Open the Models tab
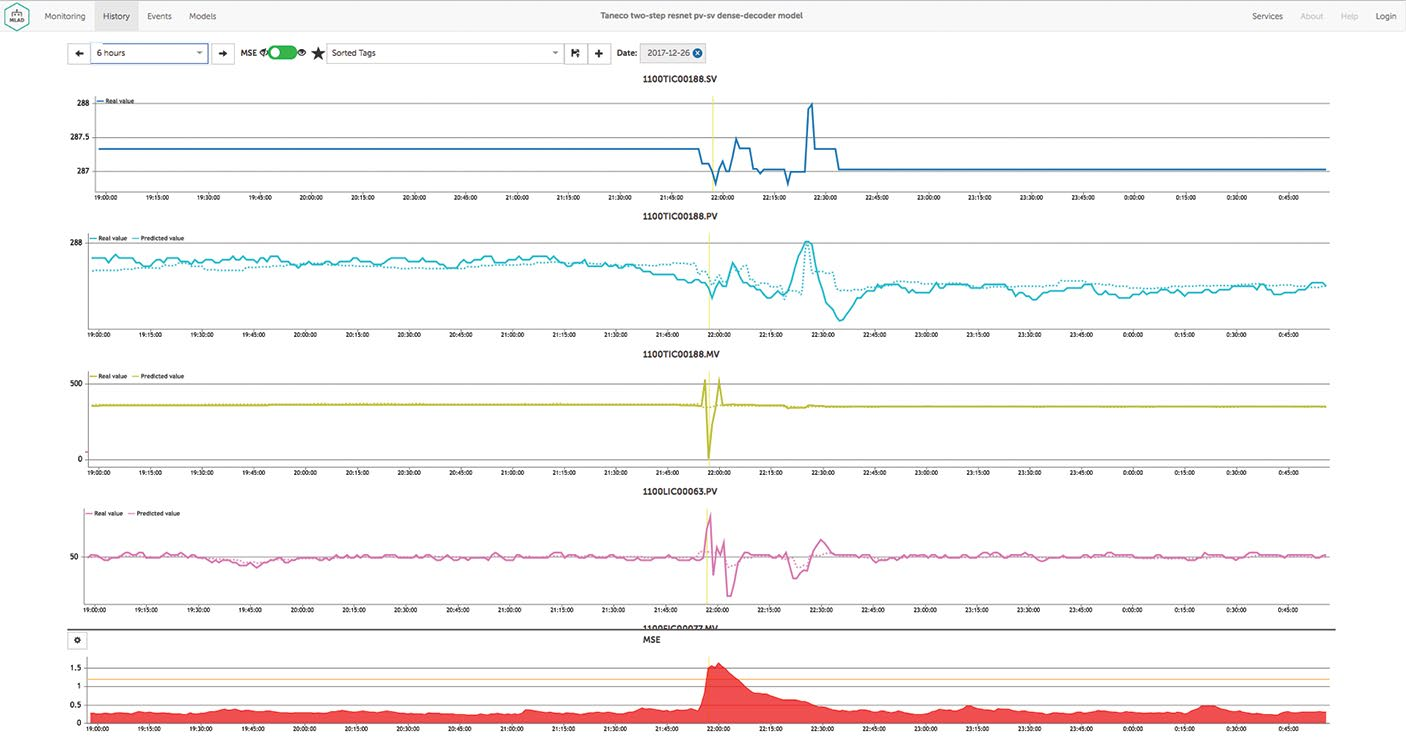 202,16
